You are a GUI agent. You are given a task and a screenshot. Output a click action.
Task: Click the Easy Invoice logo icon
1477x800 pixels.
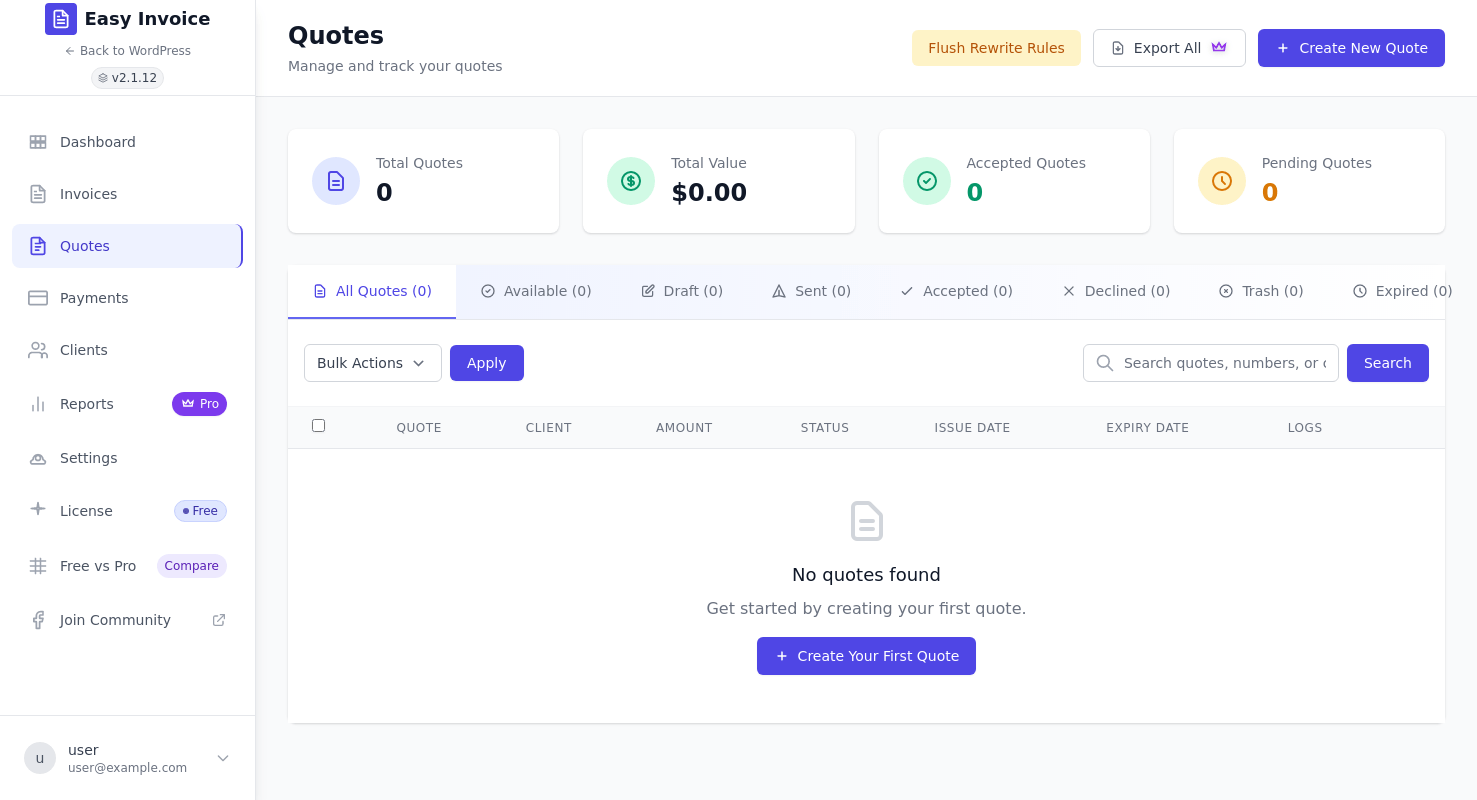(61, 19)
